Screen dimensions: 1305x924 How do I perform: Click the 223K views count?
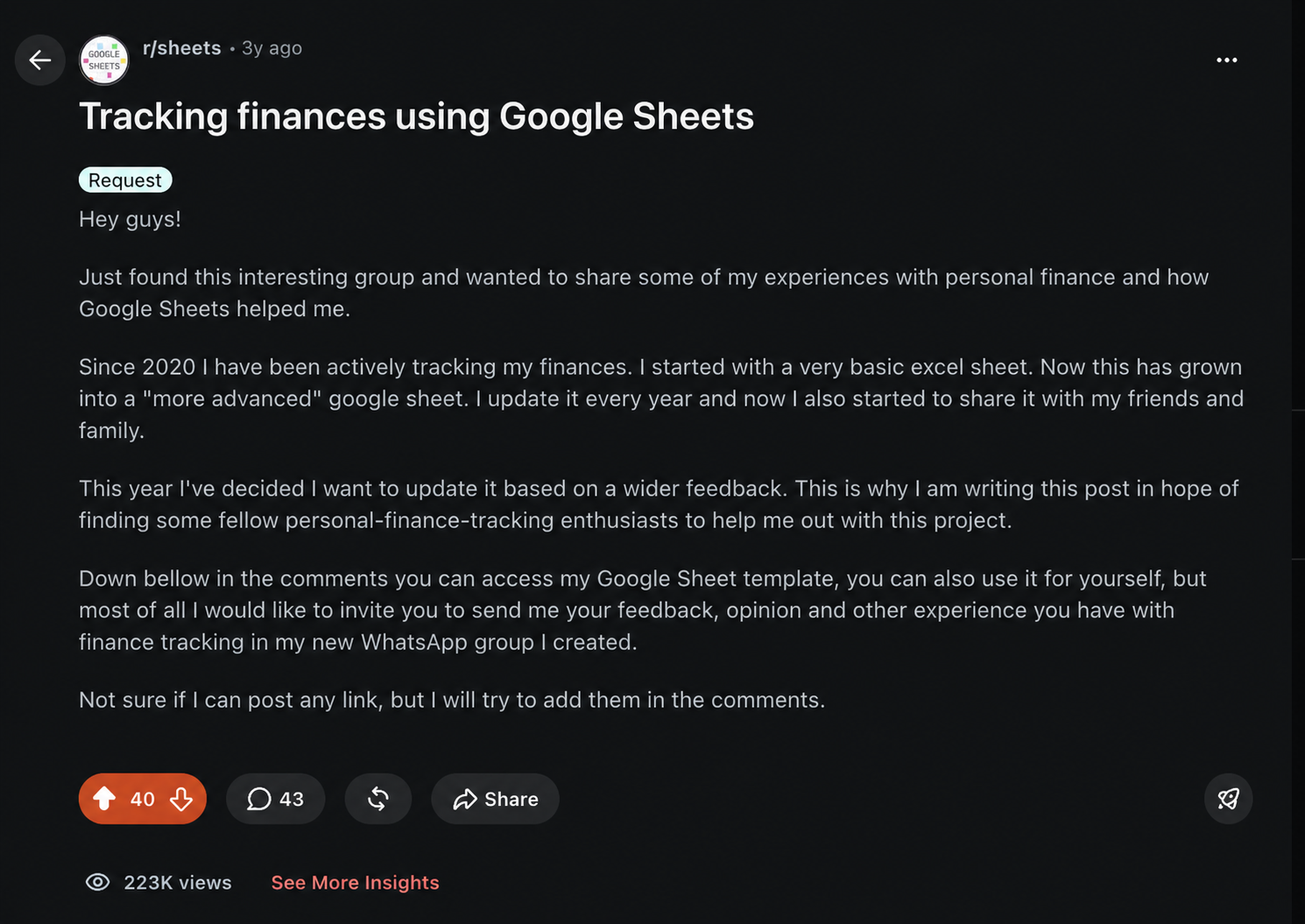[x=178, y=883]
